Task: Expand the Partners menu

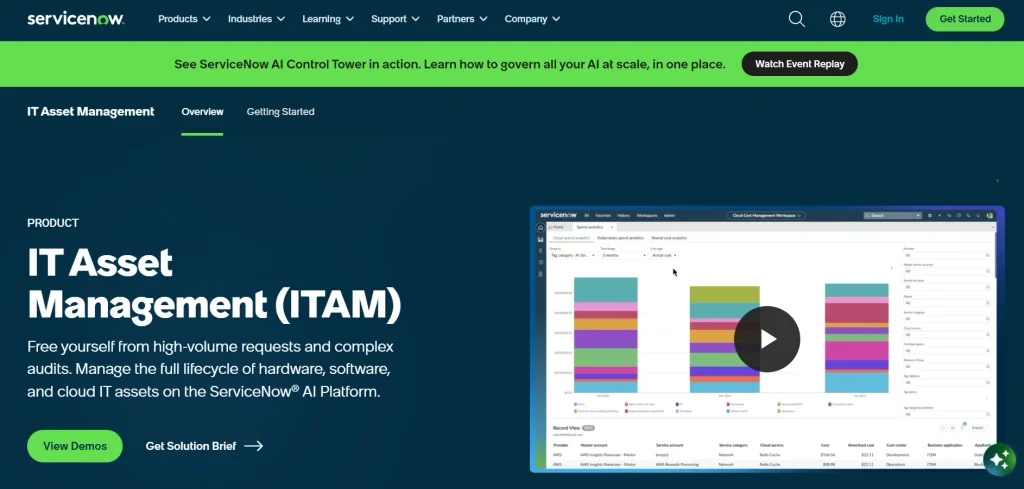Action: click(x=462, y=19)
